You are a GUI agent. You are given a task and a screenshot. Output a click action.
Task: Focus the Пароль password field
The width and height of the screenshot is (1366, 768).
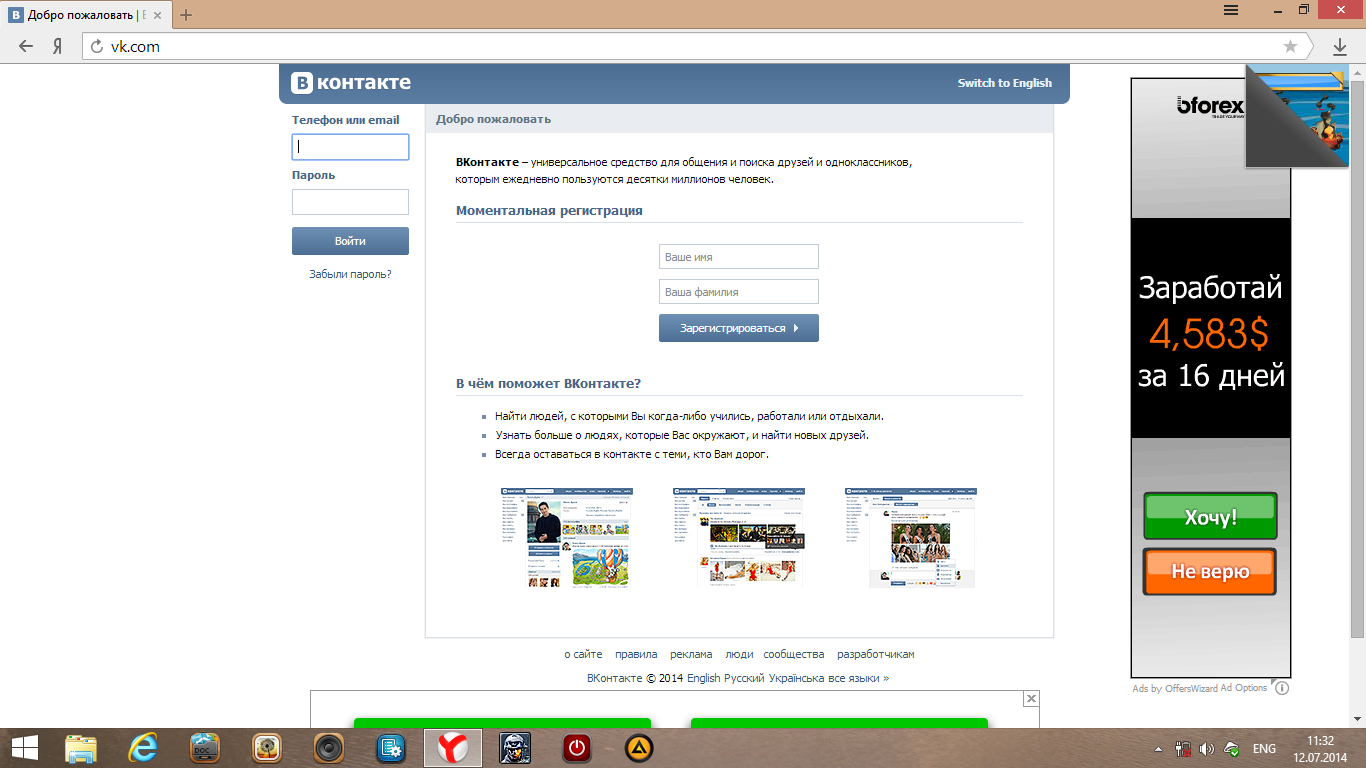click(350, 202)
